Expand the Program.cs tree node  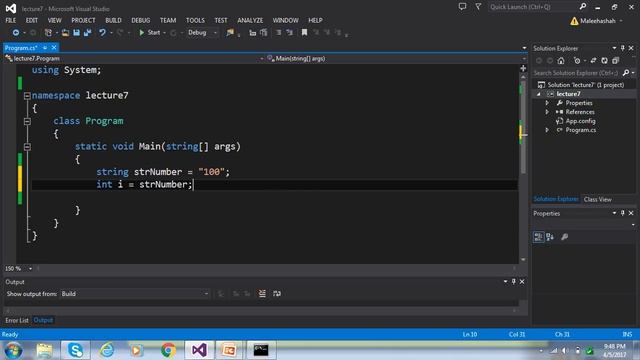pos(547,130)
